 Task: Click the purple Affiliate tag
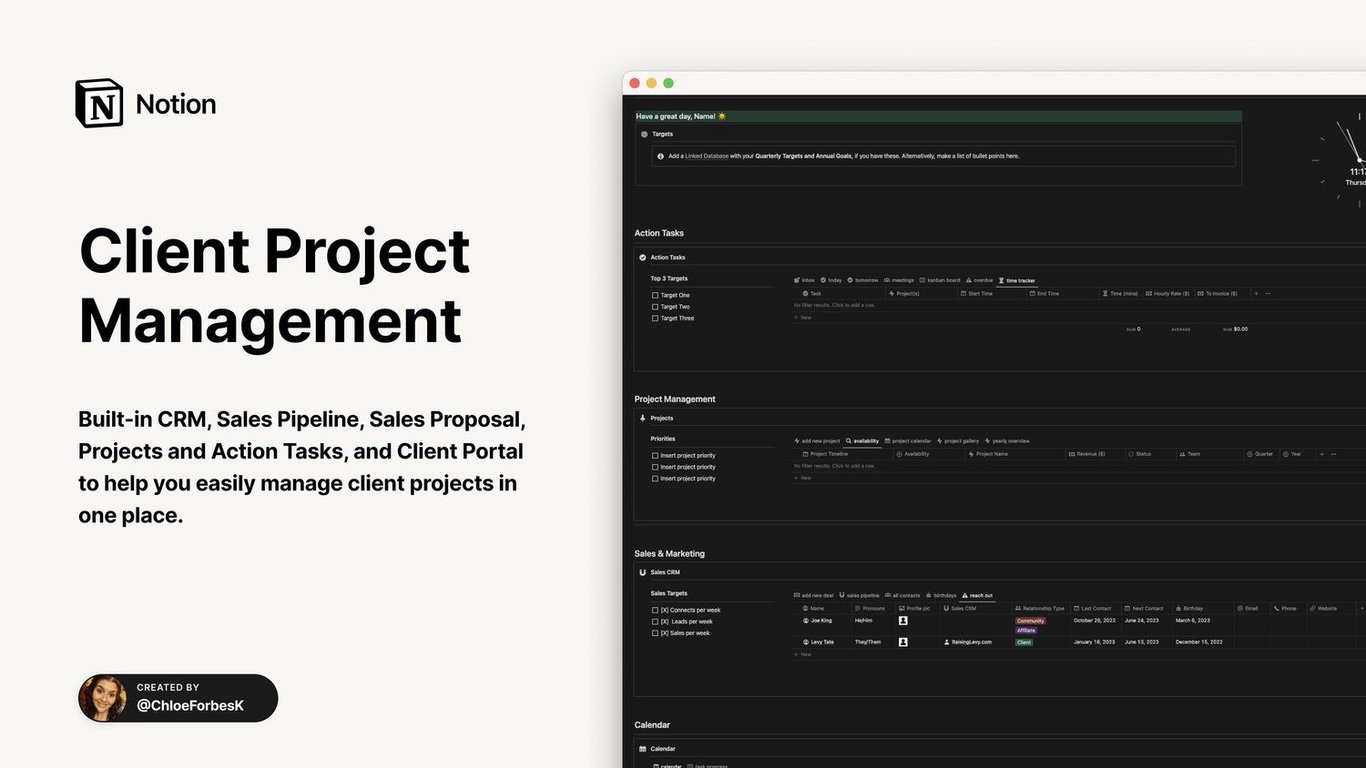click(x=1026, y=631)
